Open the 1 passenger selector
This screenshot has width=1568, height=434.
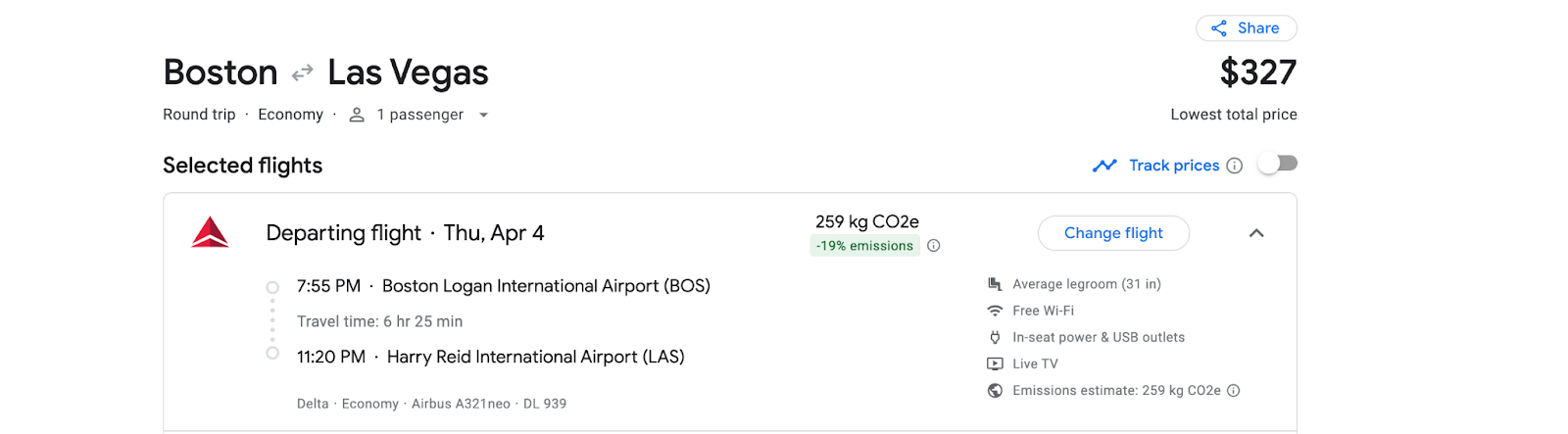(x=418, y=115)
